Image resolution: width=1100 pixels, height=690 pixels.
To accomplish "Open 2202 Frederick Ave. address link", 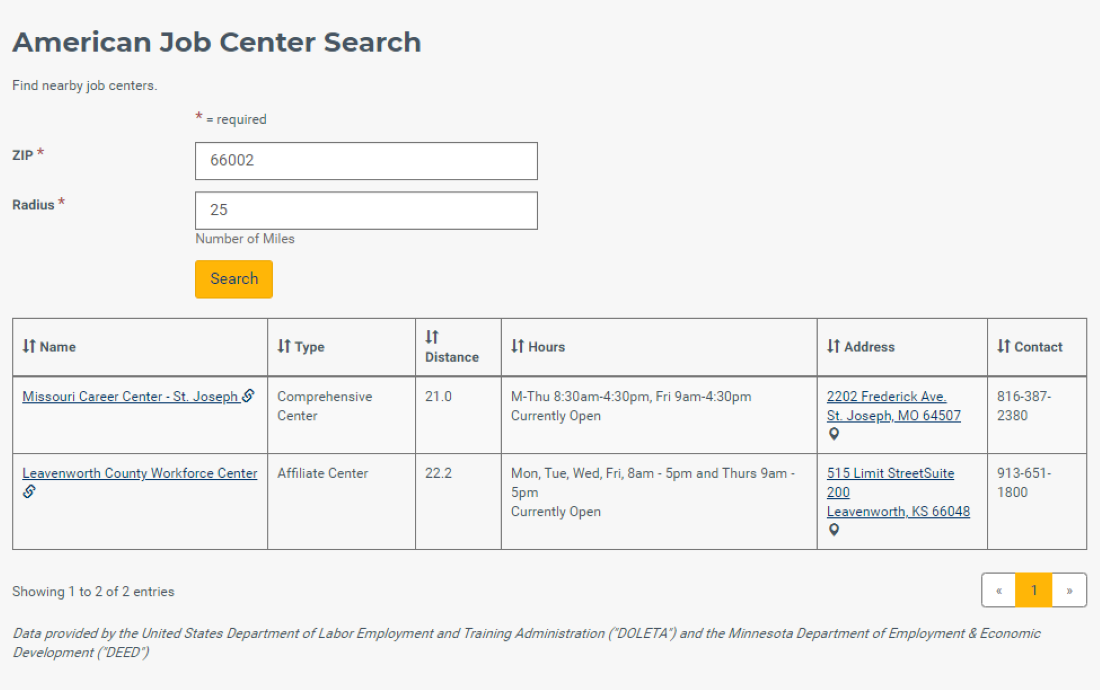I will pos(886,396).
